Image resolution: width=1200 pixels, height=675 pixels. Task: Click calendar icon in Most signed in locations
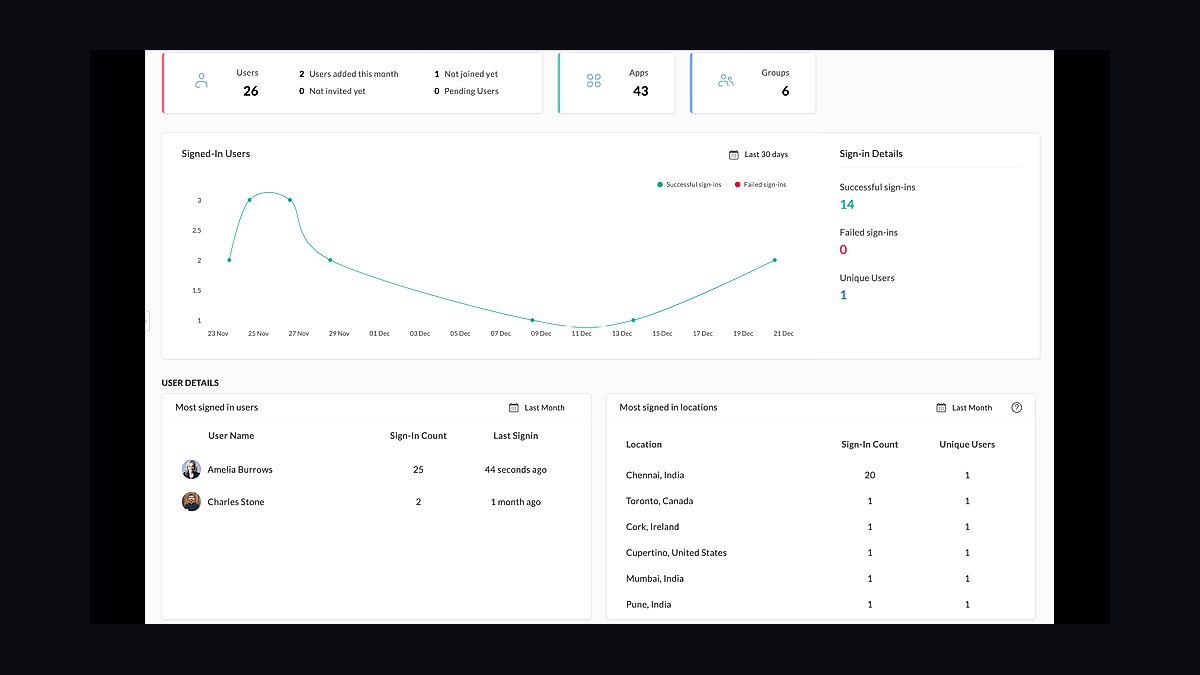pyautogui.click(x=941, y=408)
